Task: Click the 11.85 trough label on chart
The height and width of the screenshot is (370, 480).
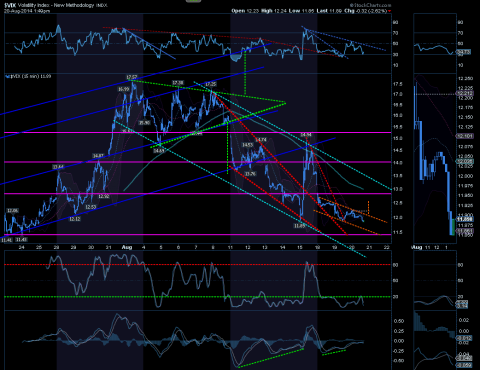Action: click(299, 226)
